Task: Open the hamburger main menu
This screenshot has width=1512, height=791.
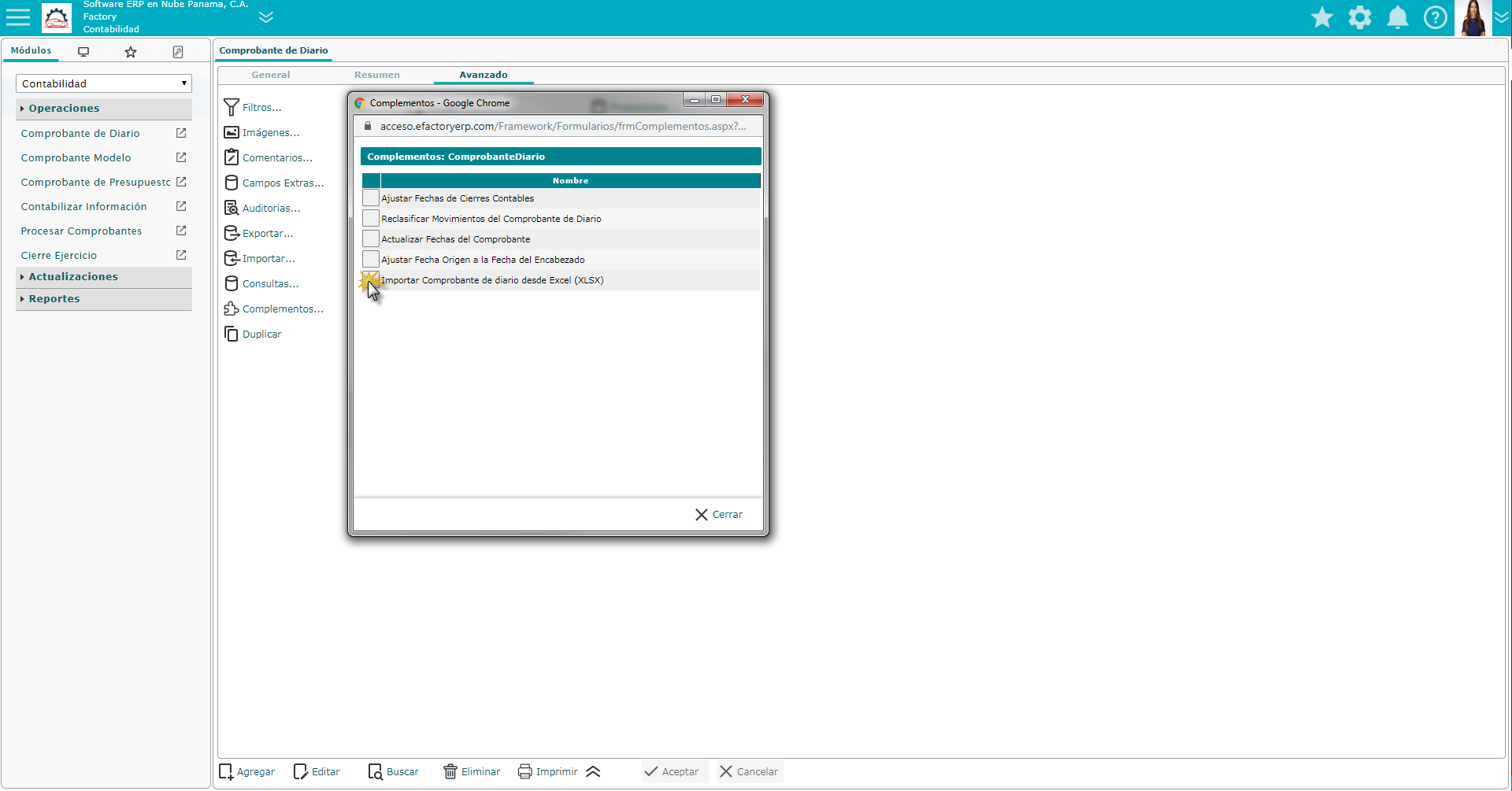Action: coord(17,17)
